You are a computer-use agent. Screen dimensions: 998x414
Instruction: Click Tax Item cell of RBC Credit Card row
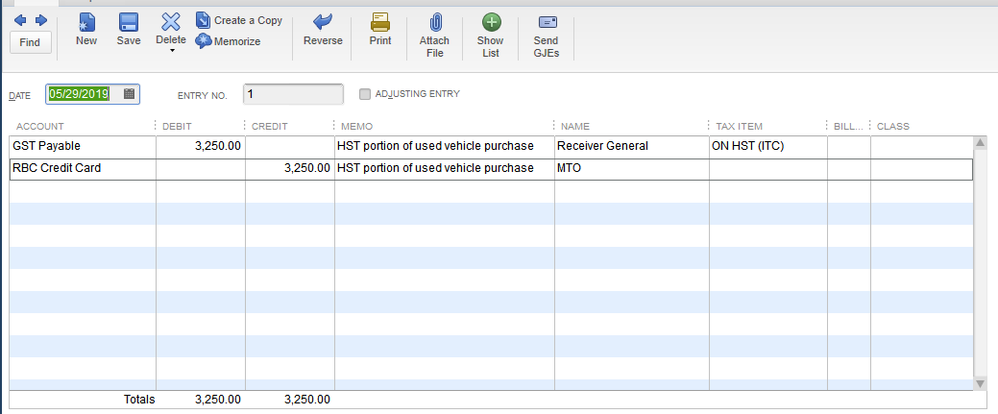[768, 169]
